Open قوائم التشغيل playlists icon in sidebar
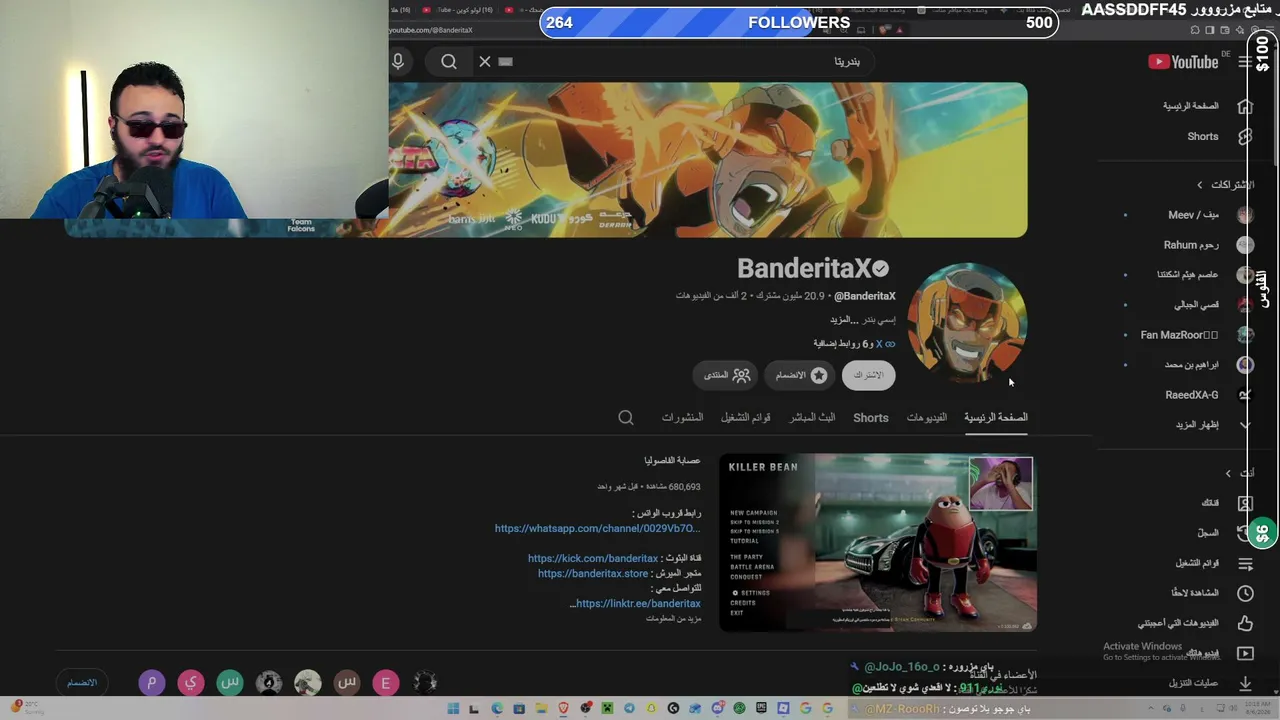Image resolution: width=1280 pixels, height=720 pixels. point(1245,563)
